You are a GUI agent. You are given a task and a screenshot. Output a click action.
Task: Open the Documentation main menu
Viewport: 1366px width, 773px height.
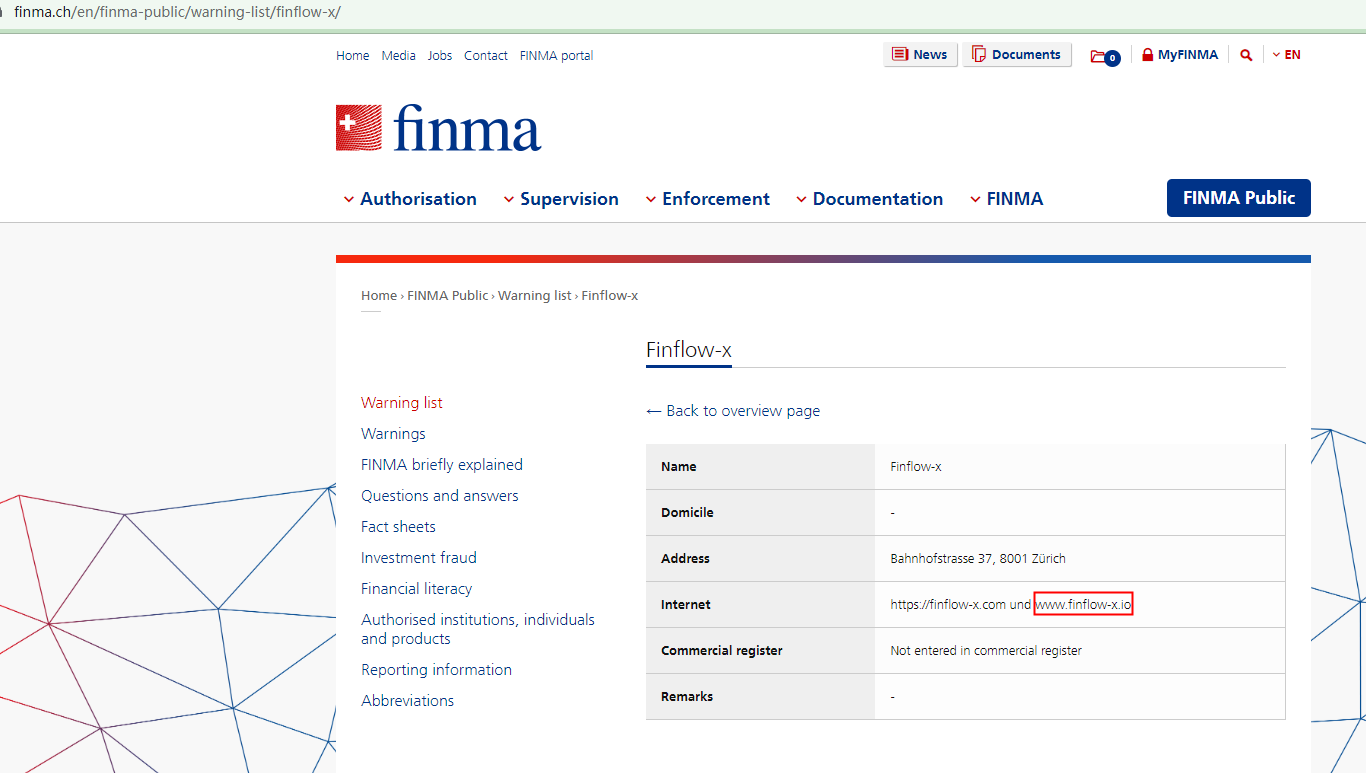pos(869,199)
